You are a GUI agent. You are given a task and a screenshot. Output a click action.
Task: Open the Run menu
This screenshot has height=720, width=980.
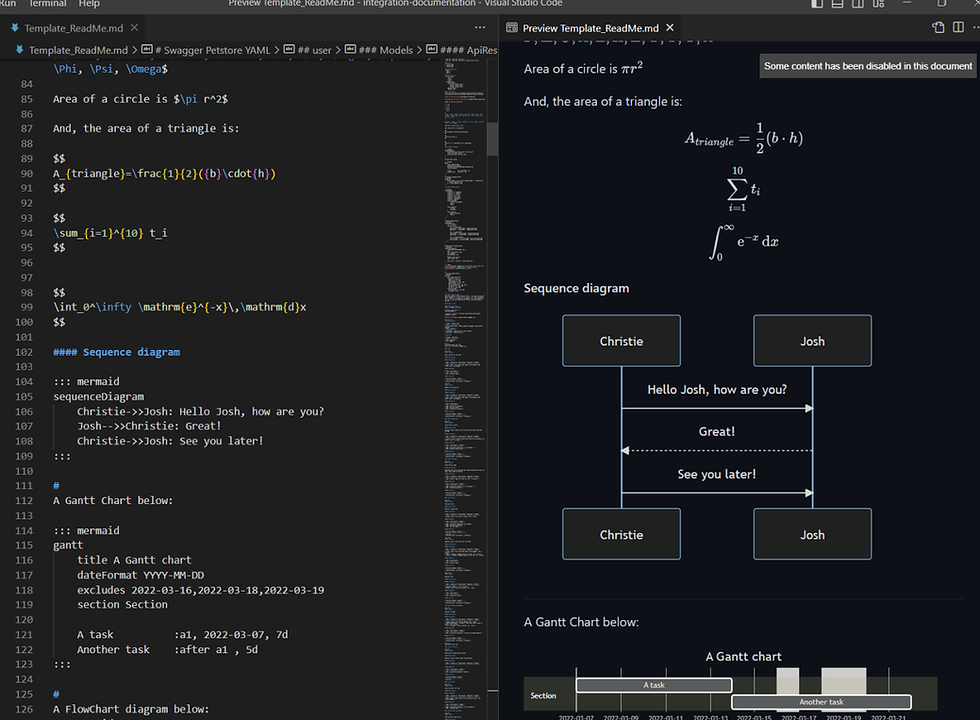point(8,4)
